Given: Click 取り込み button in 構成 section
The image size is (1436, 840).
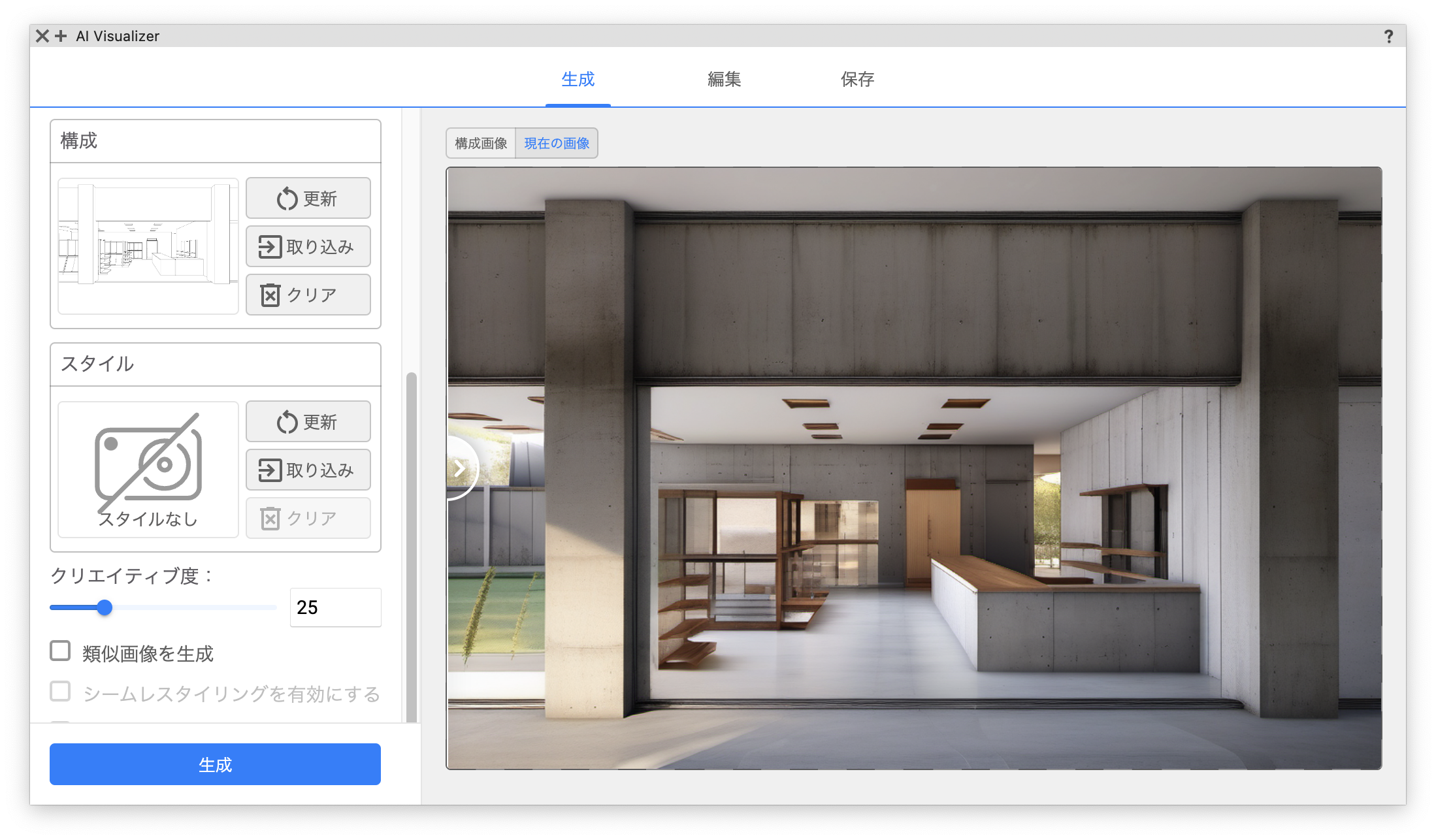Looking at the screenshot, I should point(308,247).
